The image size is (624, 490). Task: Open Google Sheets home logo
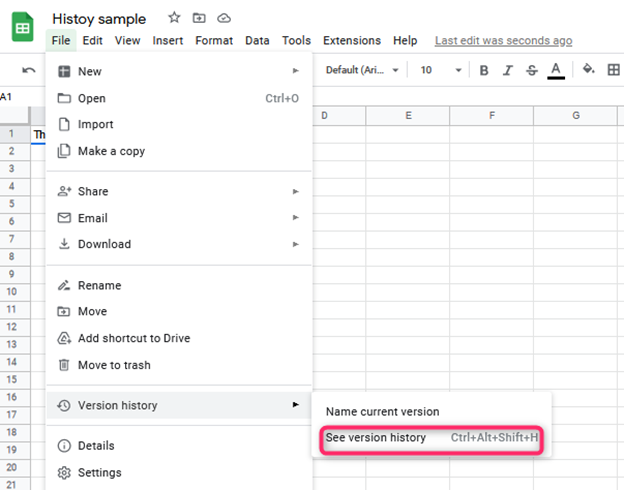(22, 27)
